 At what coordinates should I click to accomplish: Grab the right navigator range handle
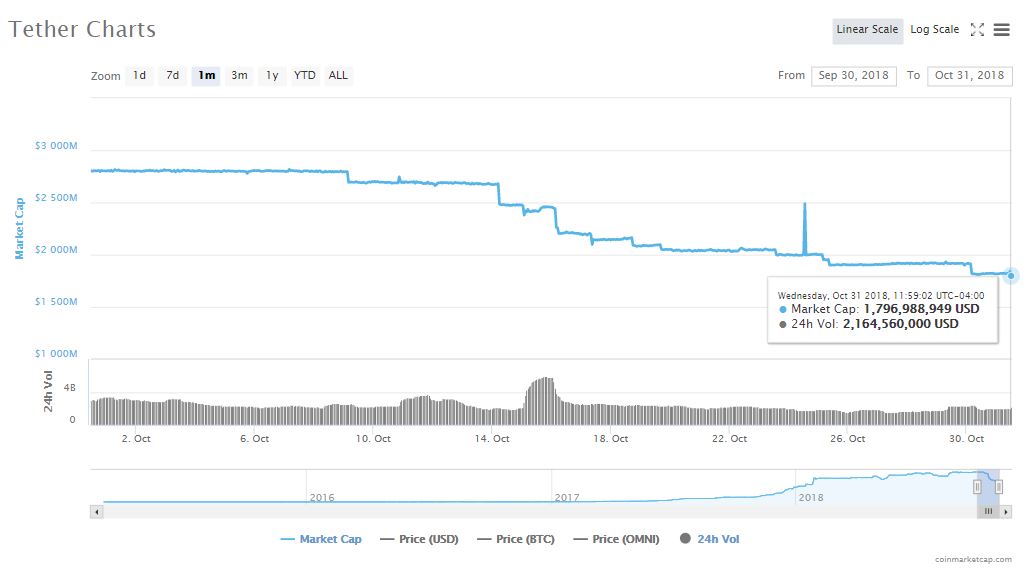(999, 487)
